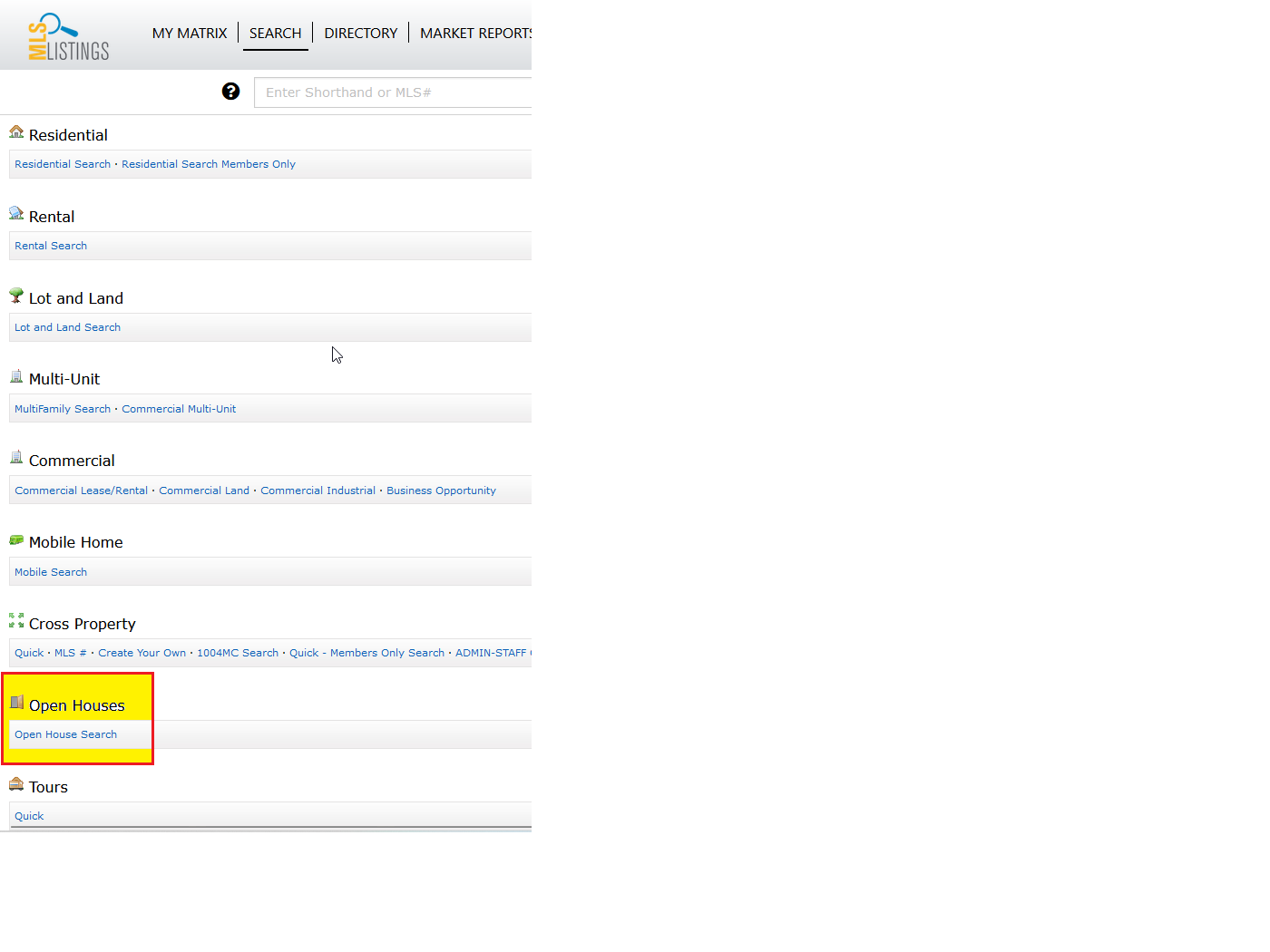The image size is (1270, 952).
Task: Click the Tours heading text
Action: click(x=48, y=787)
